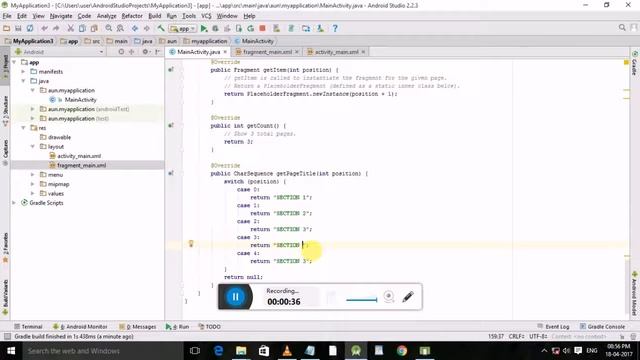Click the recorder pencil annotation icon
The height and width of the screenshot is (360, 640).
(x=408, y=296)
